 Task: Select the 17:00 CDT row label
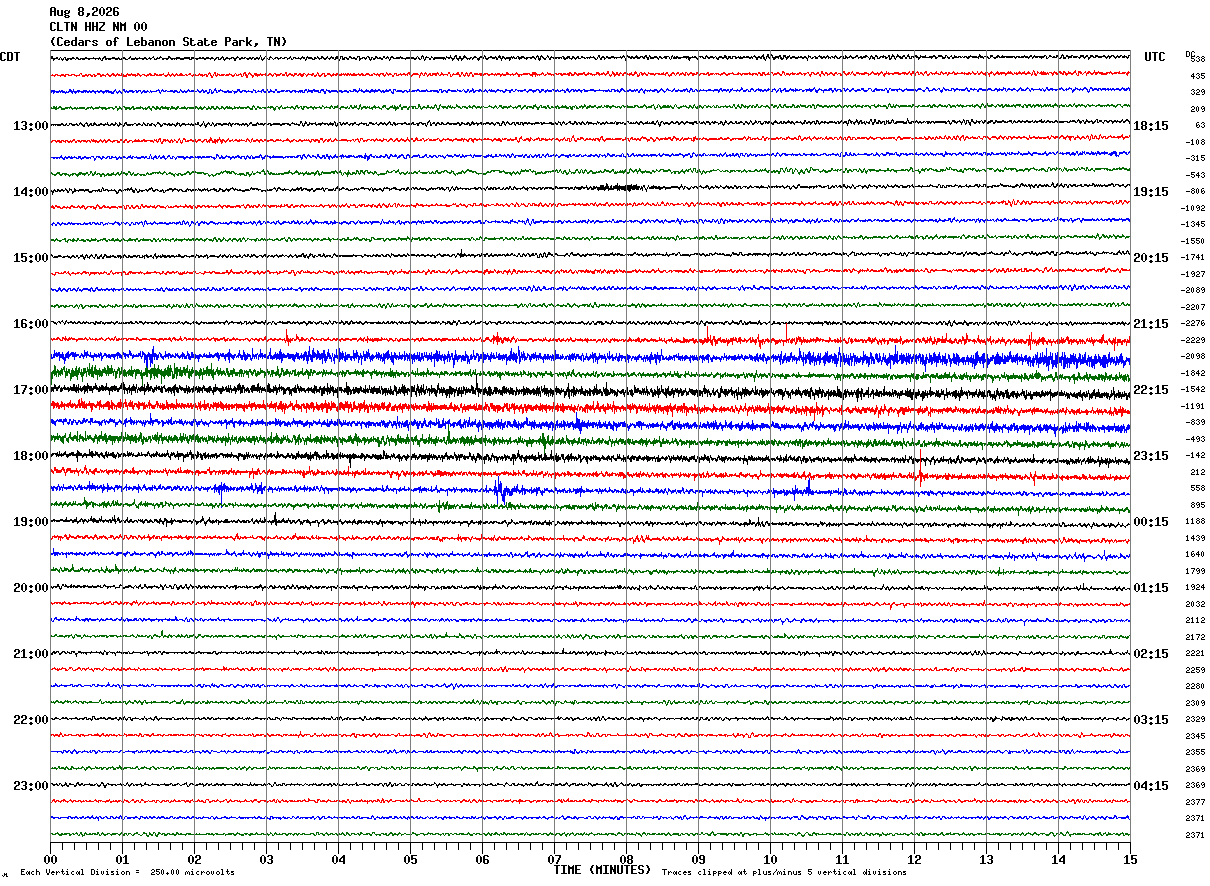pos(30,390)
